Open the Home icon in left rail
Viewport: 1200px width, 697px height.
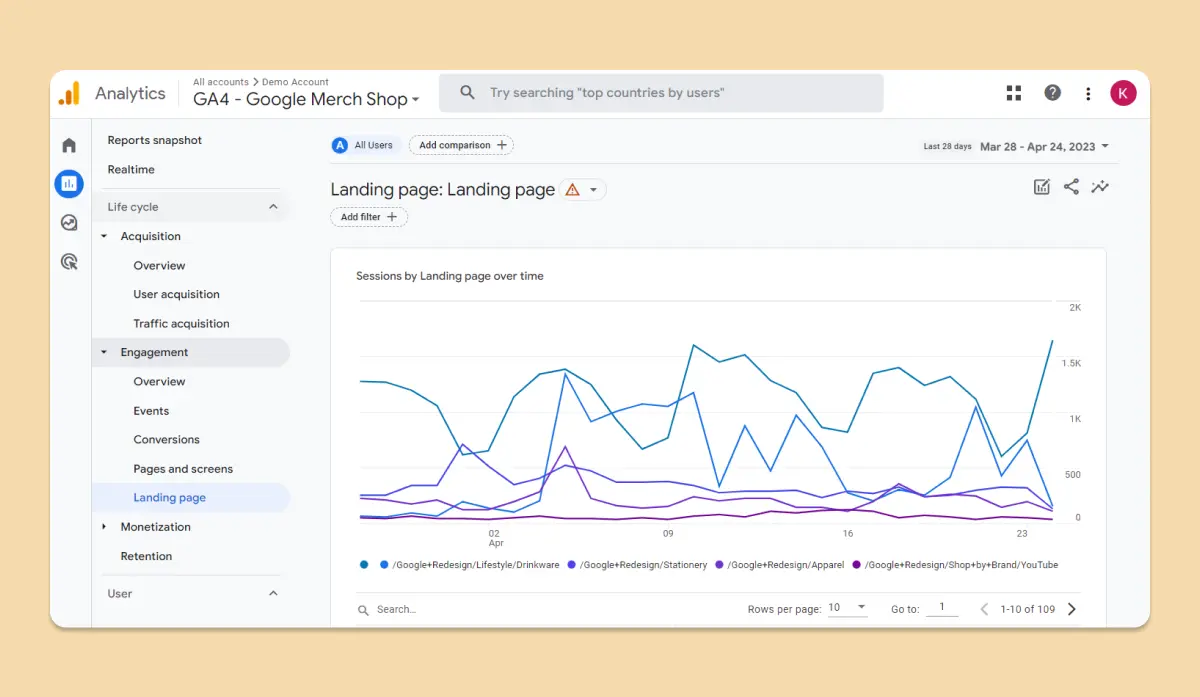pyautogui.click(x=69, y=145)
